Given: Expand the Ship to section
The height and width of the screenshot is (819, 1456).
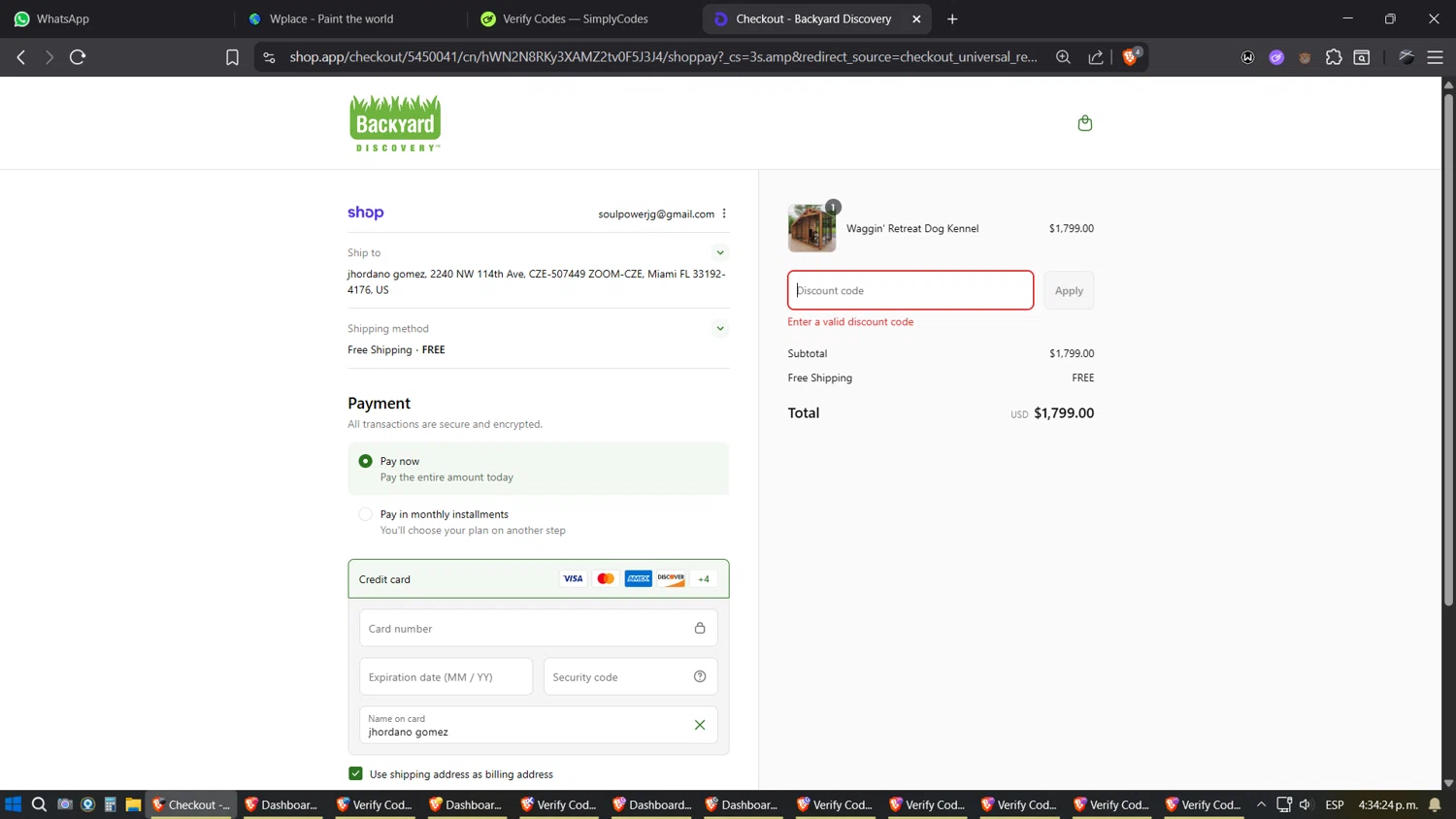Looking at the screenshot, I should [x=720, y=252].
